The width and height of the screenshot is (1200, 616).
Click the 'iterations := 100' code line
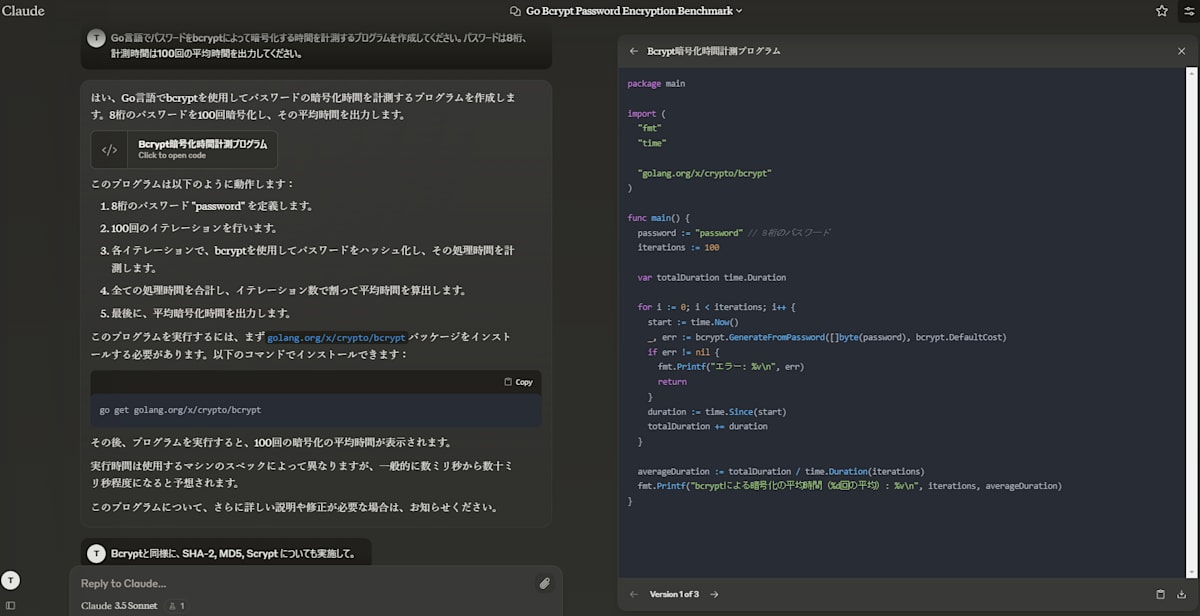678,247
